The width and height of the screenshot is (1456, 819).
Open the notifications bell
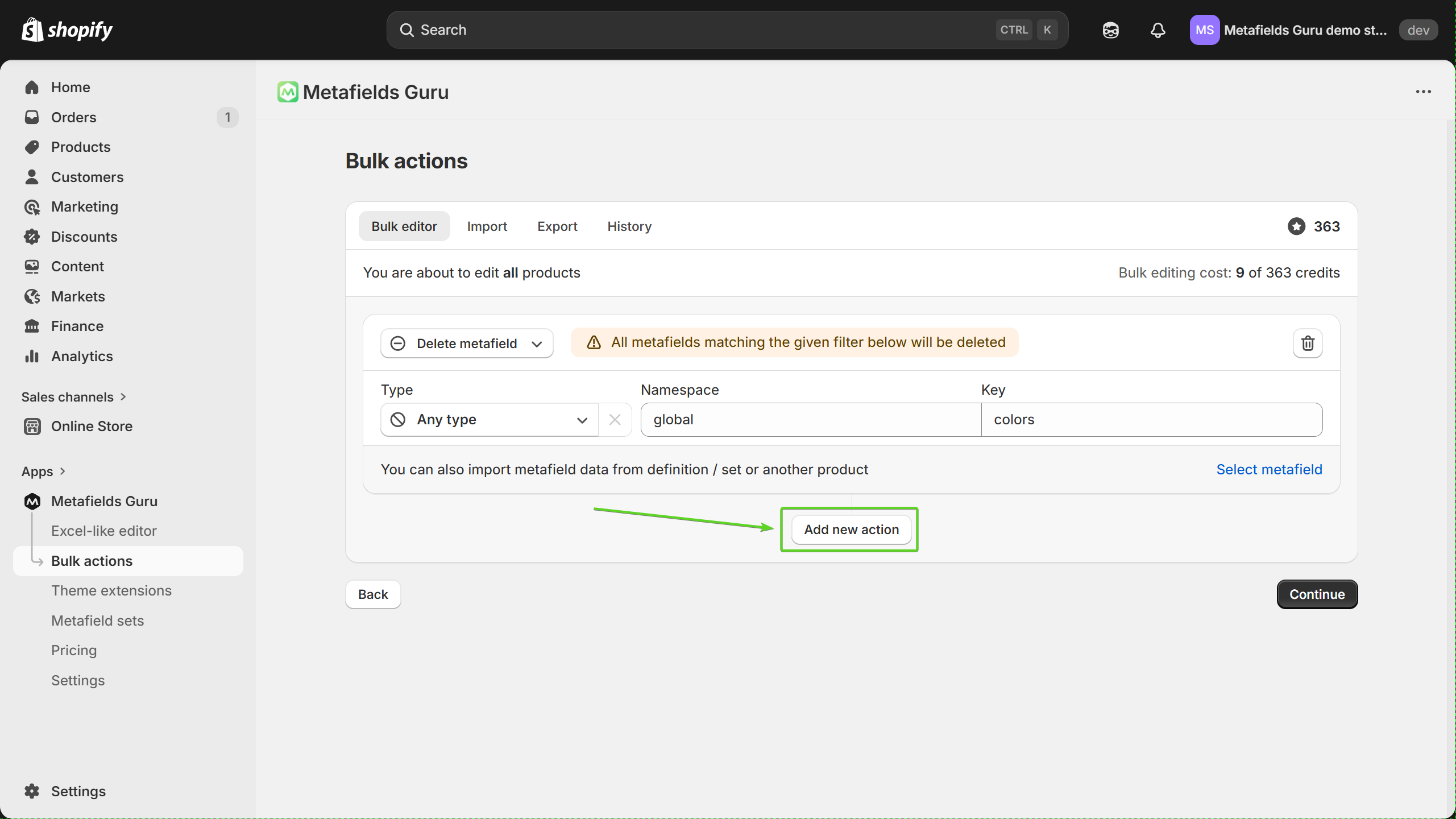[x=1158, y=30]
